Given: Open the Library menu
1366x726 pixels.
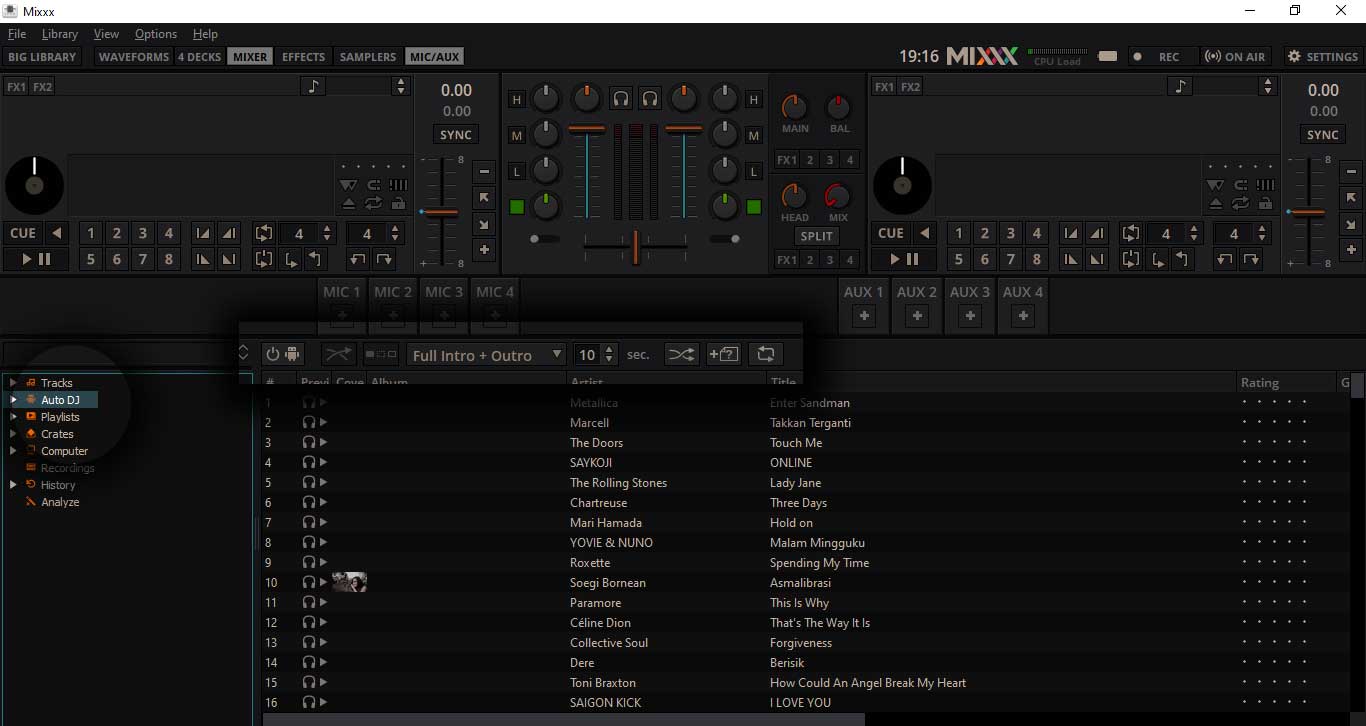Looking at the screenshot, I should coord(59,34).
